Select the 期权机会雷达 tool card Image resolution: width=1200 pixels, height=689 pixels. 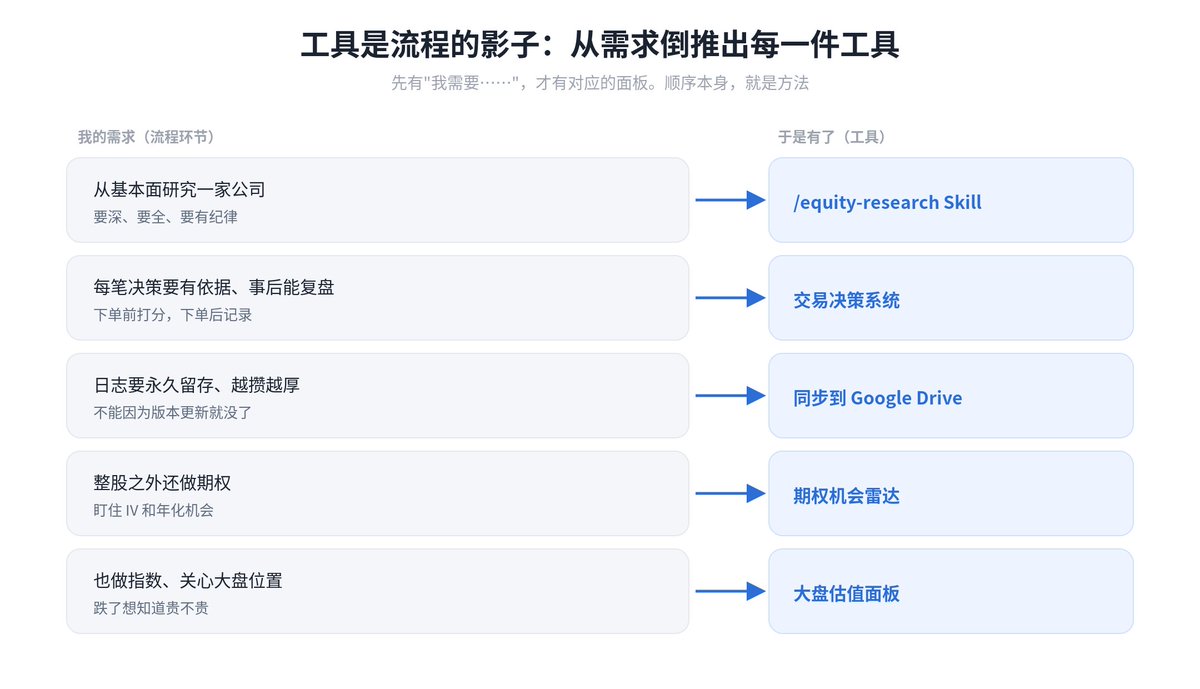(951, 493)
